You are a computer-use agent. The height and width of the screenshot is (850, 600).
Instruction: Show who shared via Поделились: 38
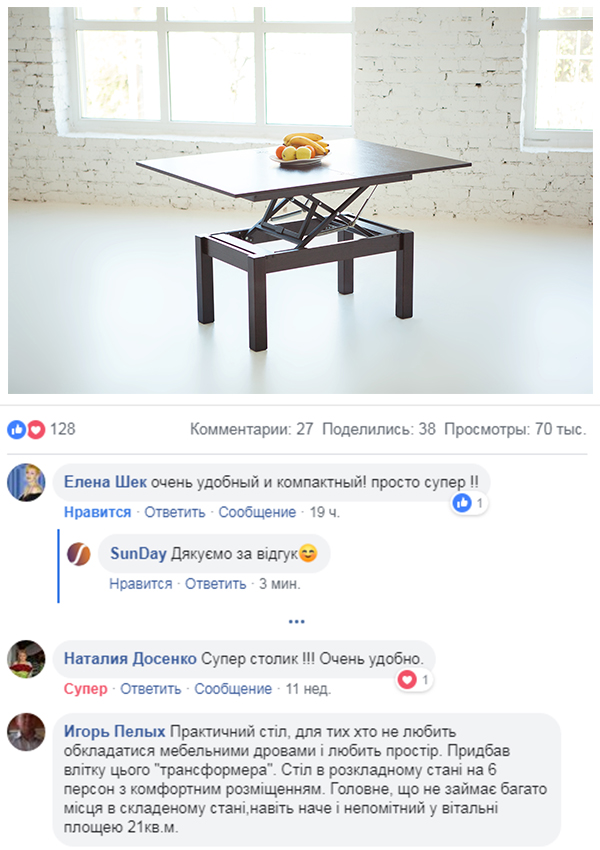click(379, 429)
